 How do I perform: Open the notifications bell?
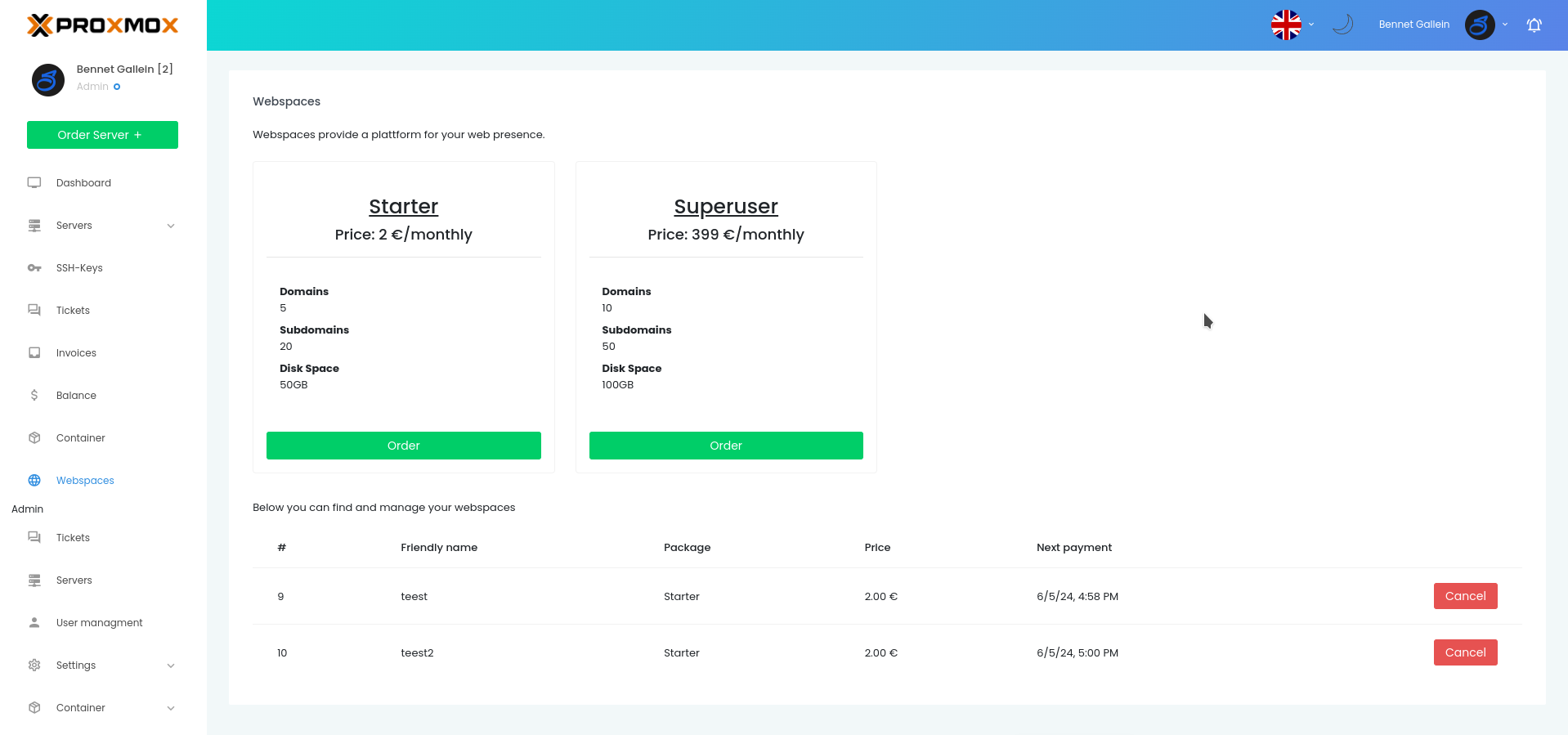[1534, 25]
